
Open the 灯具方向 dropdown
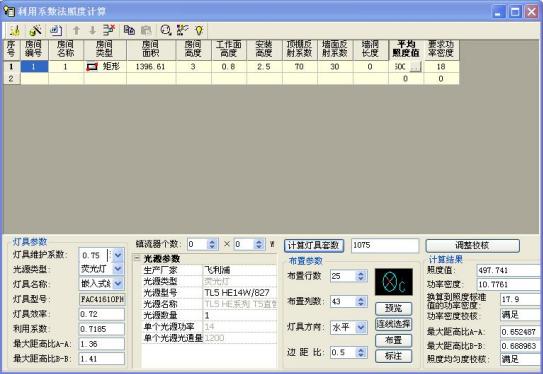361,327
